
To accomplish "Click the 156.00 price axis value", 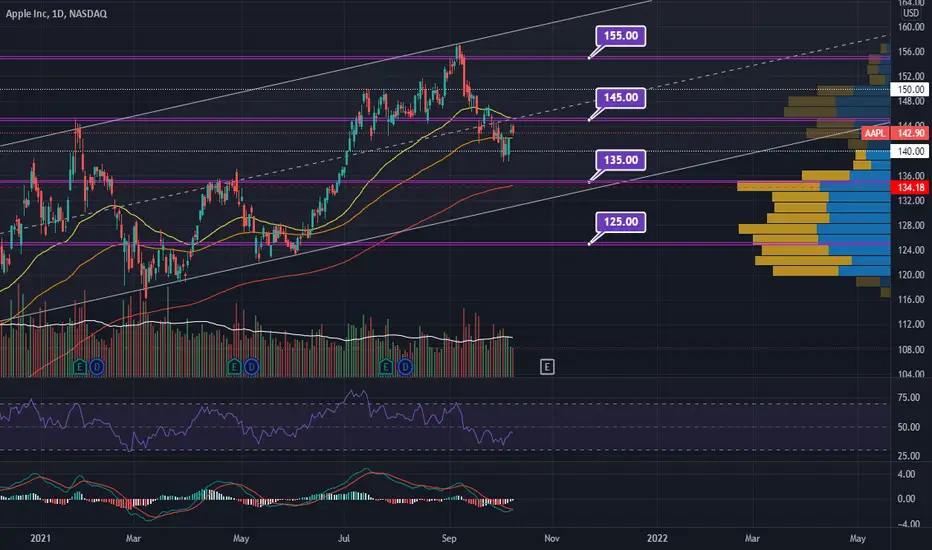I will [x=911, y=52].
